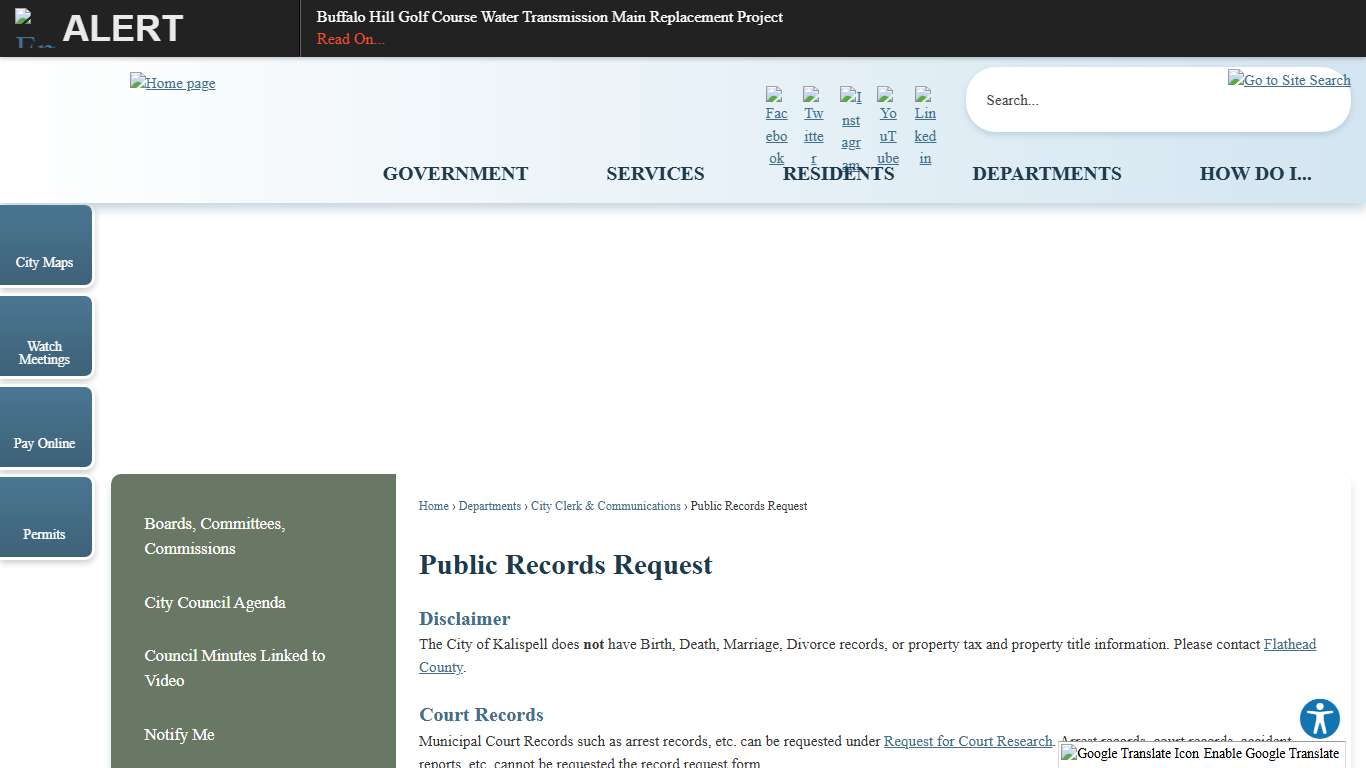1366x768 pixels.
Task: Expand the GOVERNMENT navigation menu
Action: (455, 173)
